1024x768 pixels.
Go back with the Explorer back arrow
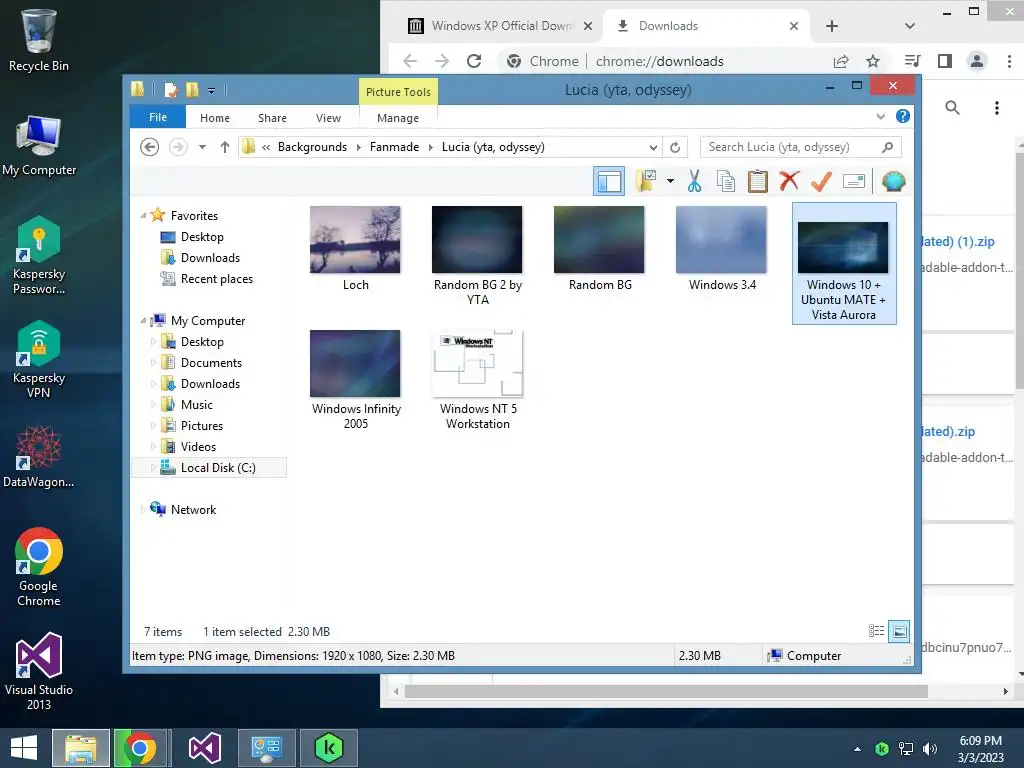150,147
